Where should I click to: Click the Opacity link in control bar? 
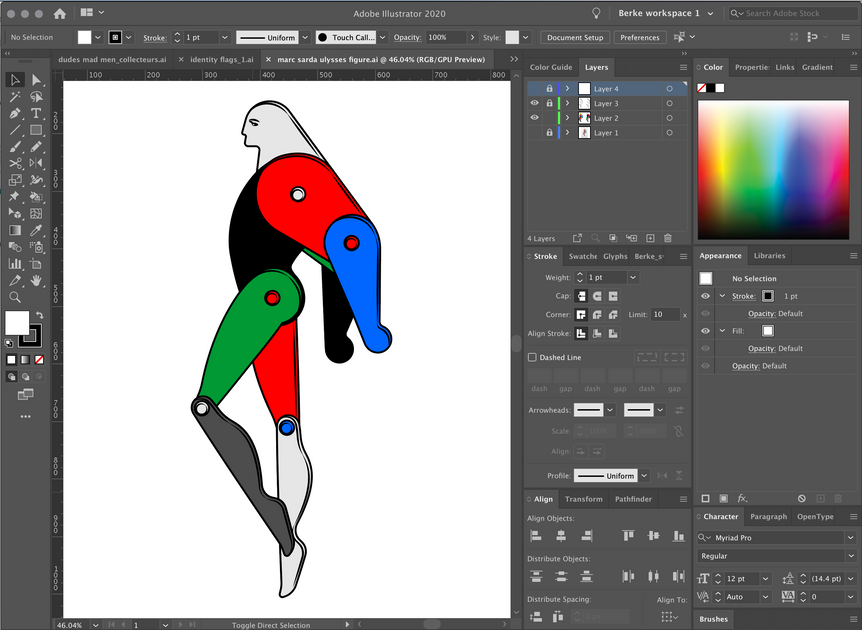pos(407,37)
